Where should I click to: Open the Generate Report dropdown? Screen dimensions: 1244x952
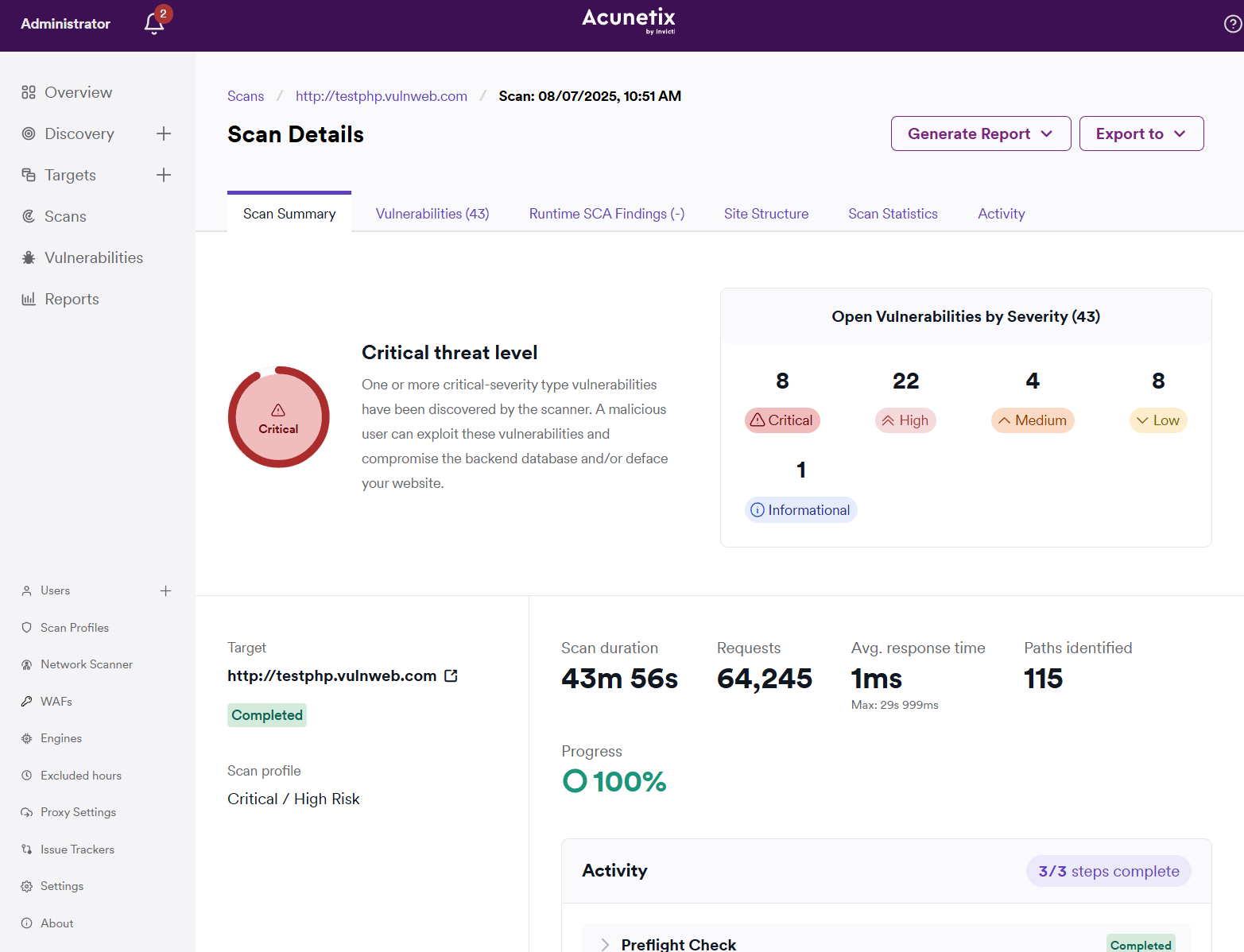click(981, 134)
